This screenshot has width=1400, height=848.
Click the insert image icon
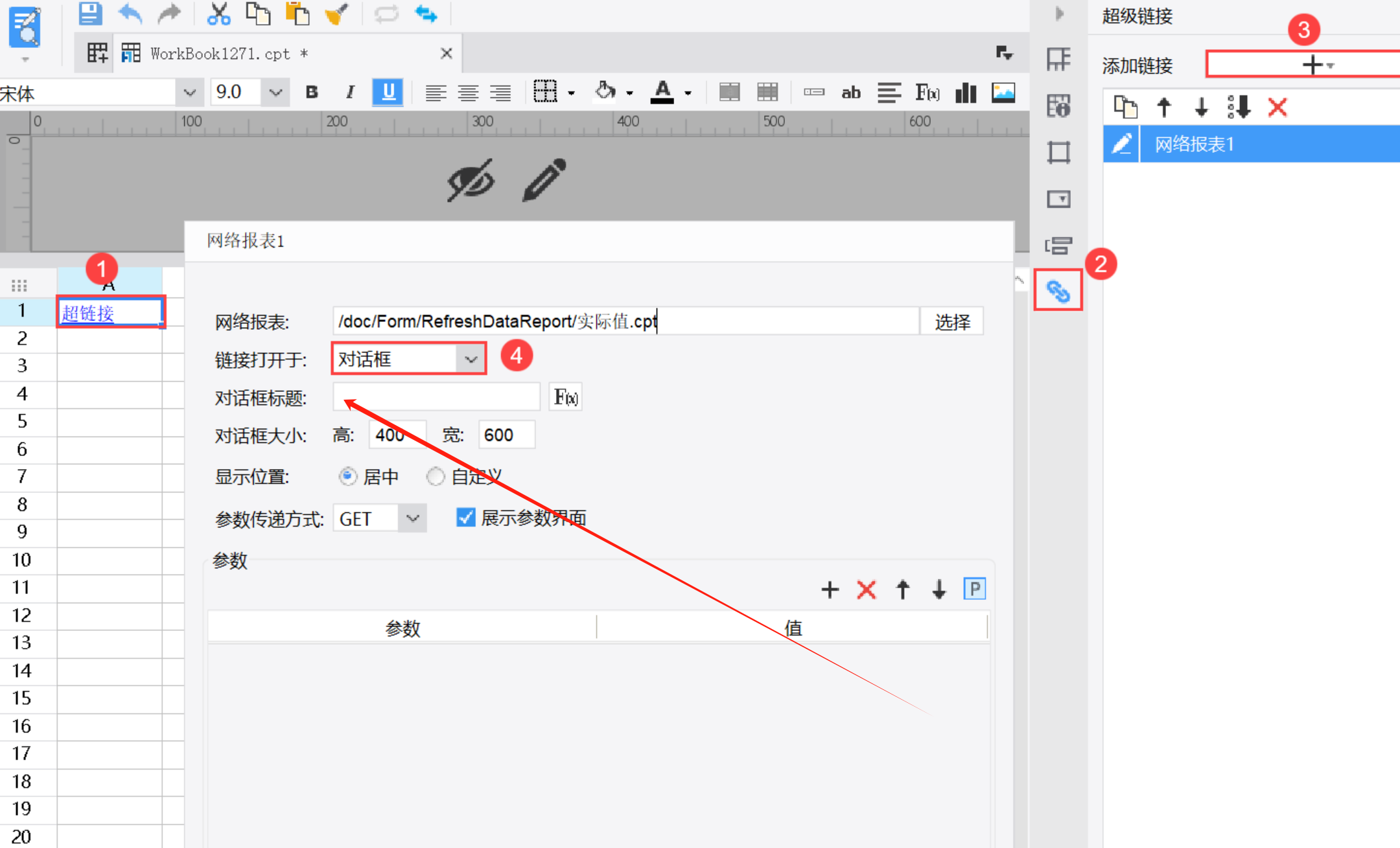point(1003,93)
